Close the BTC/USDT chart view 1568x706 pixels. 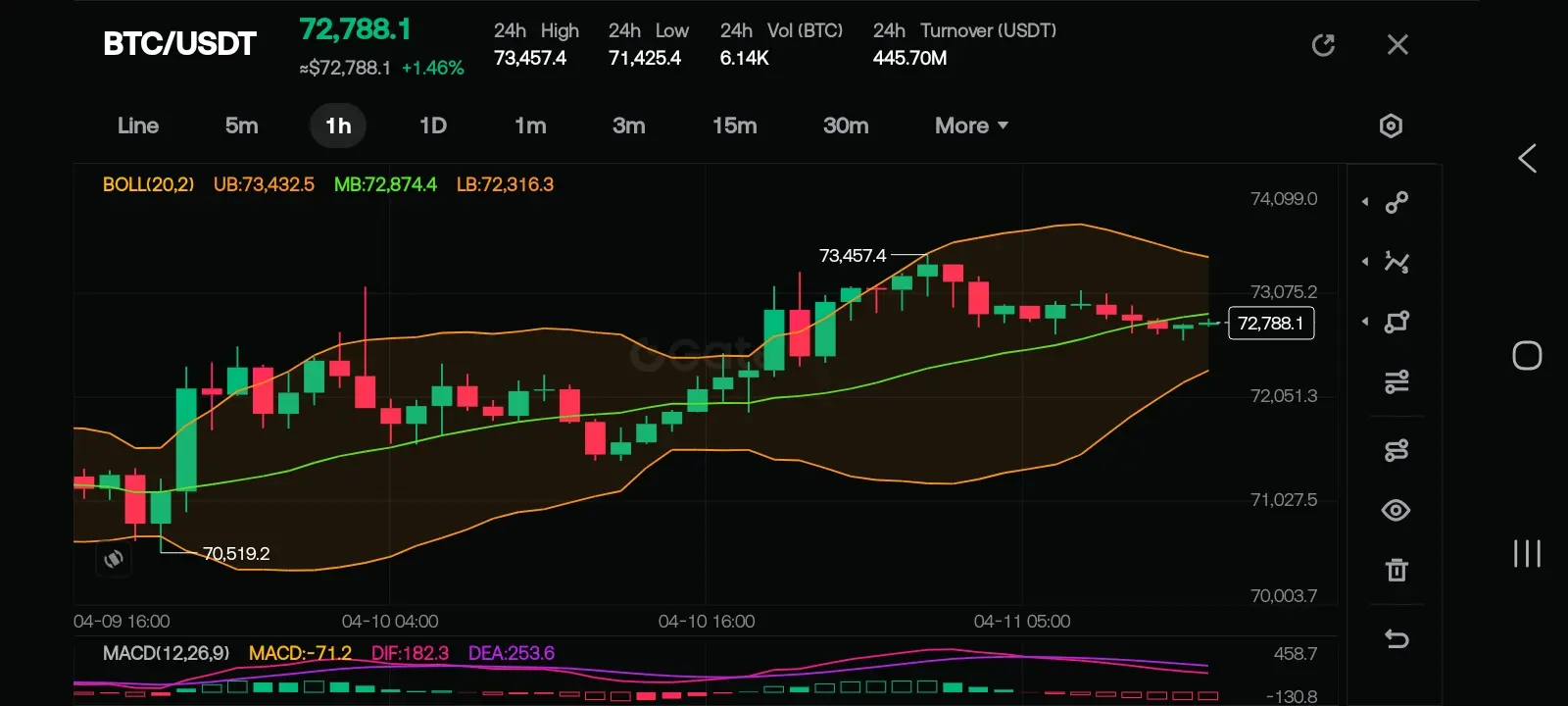tap(1397, 45)
